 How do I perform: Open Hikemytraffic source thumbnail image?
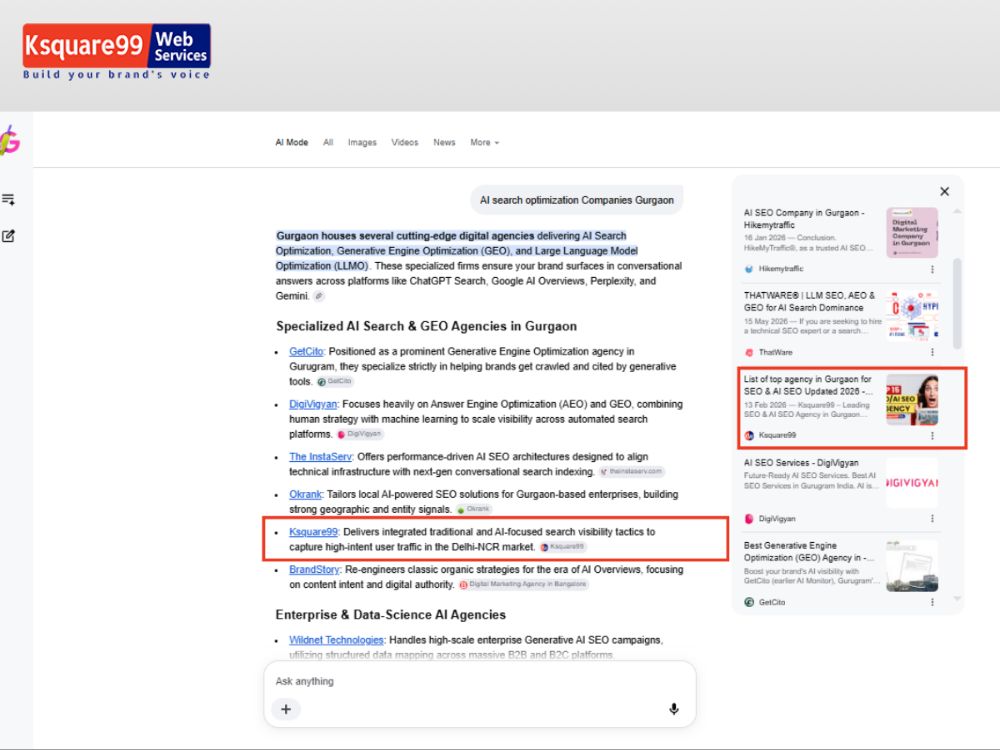pyautogui.click(x=912, y=233)
